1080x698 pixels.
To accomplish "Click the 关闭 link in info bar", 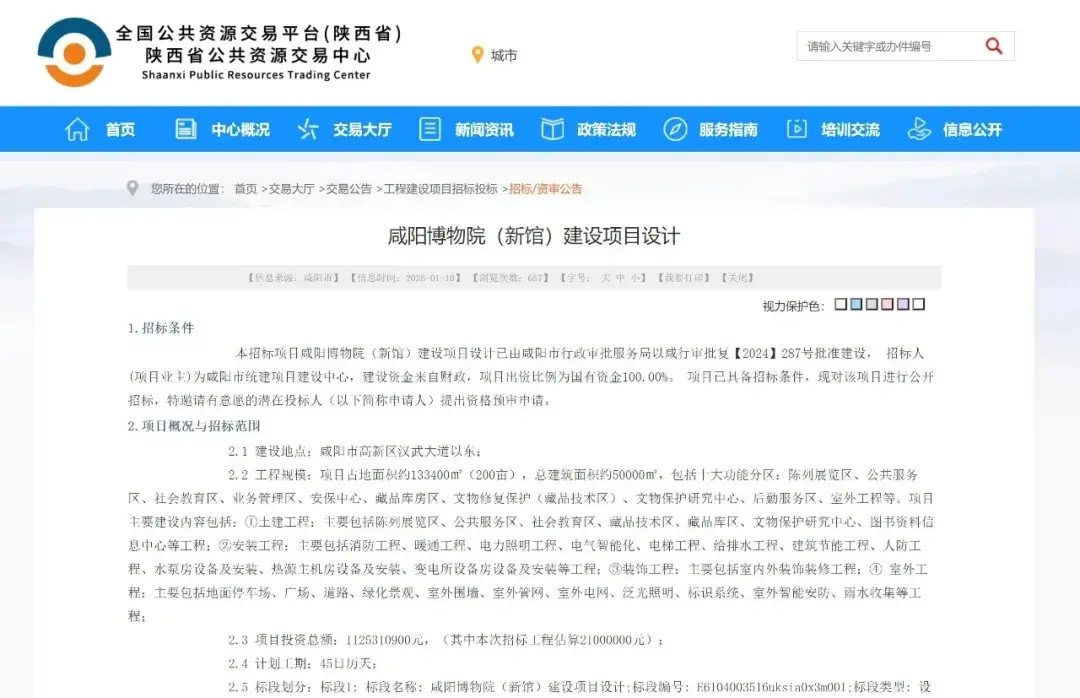I will [x=738, y=278].
